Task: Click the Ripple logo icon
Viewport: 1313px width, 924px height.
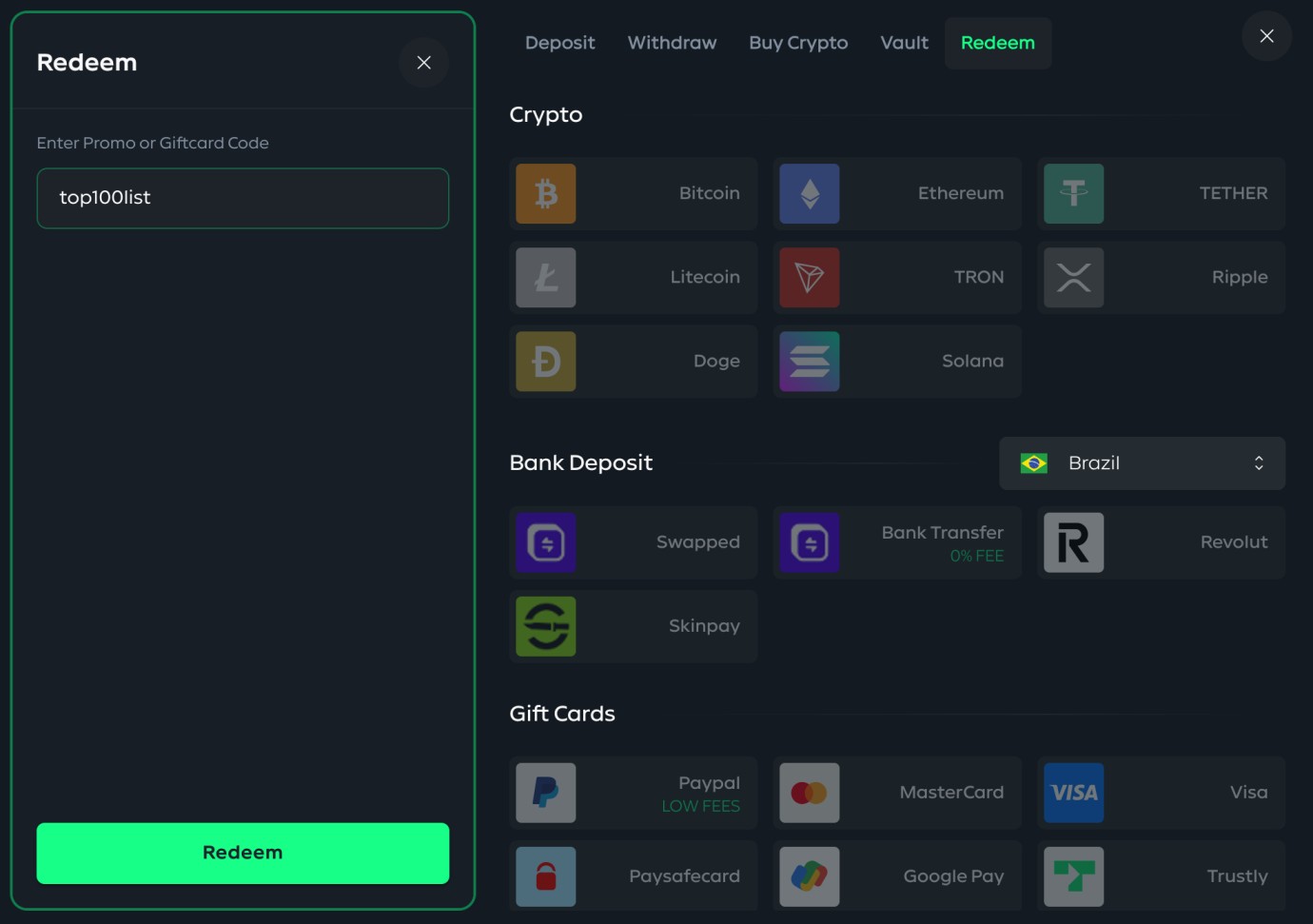Action: [1074, 278]
